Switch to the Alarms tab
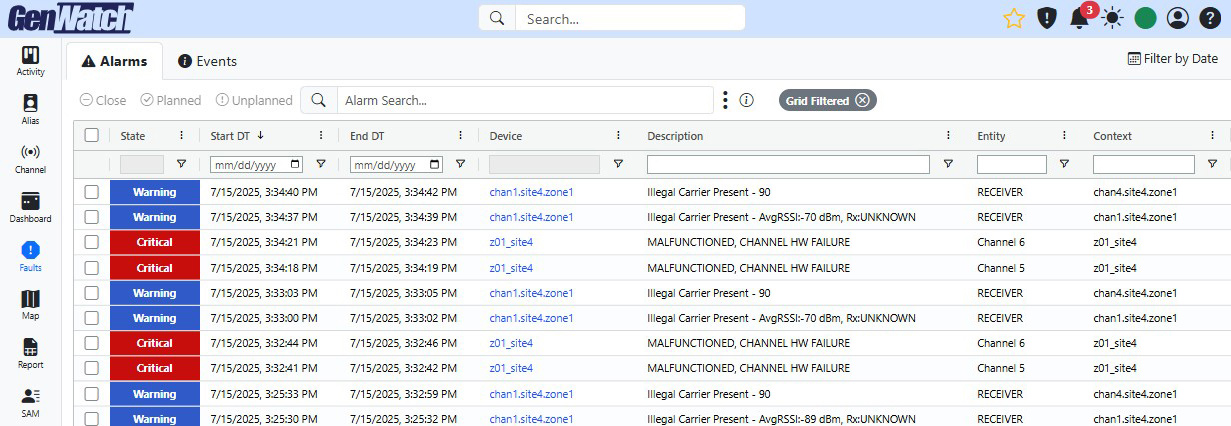 115,61
